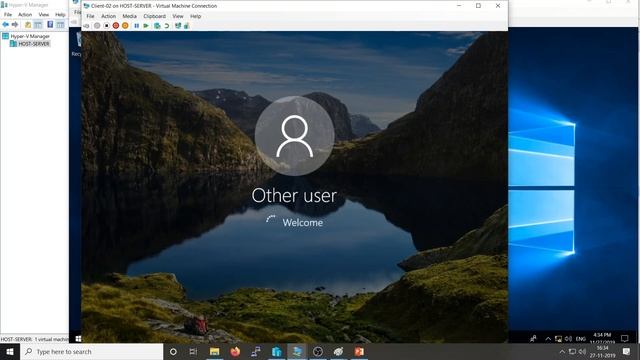The width and height of the screenshot is (640, 360).
Task: Click the last icon in the VM Connection toolbar
Action: [x=187, y=26]
